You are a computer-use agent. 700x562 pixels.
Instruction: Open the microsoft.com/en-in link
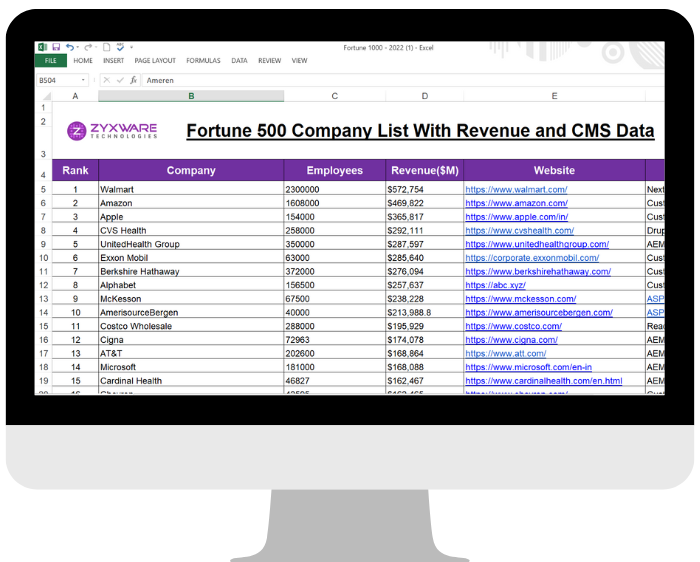[529, 367]
